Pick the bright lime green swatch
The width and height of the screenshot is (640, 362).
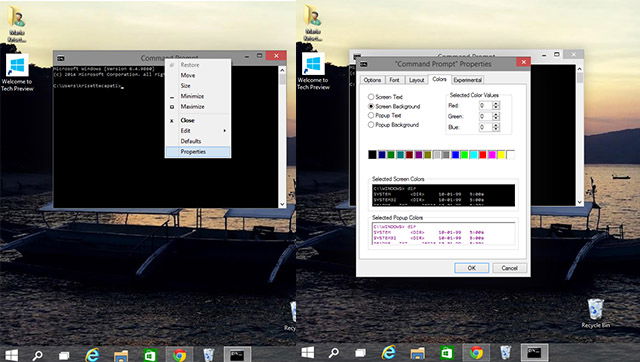click(464, 155)
